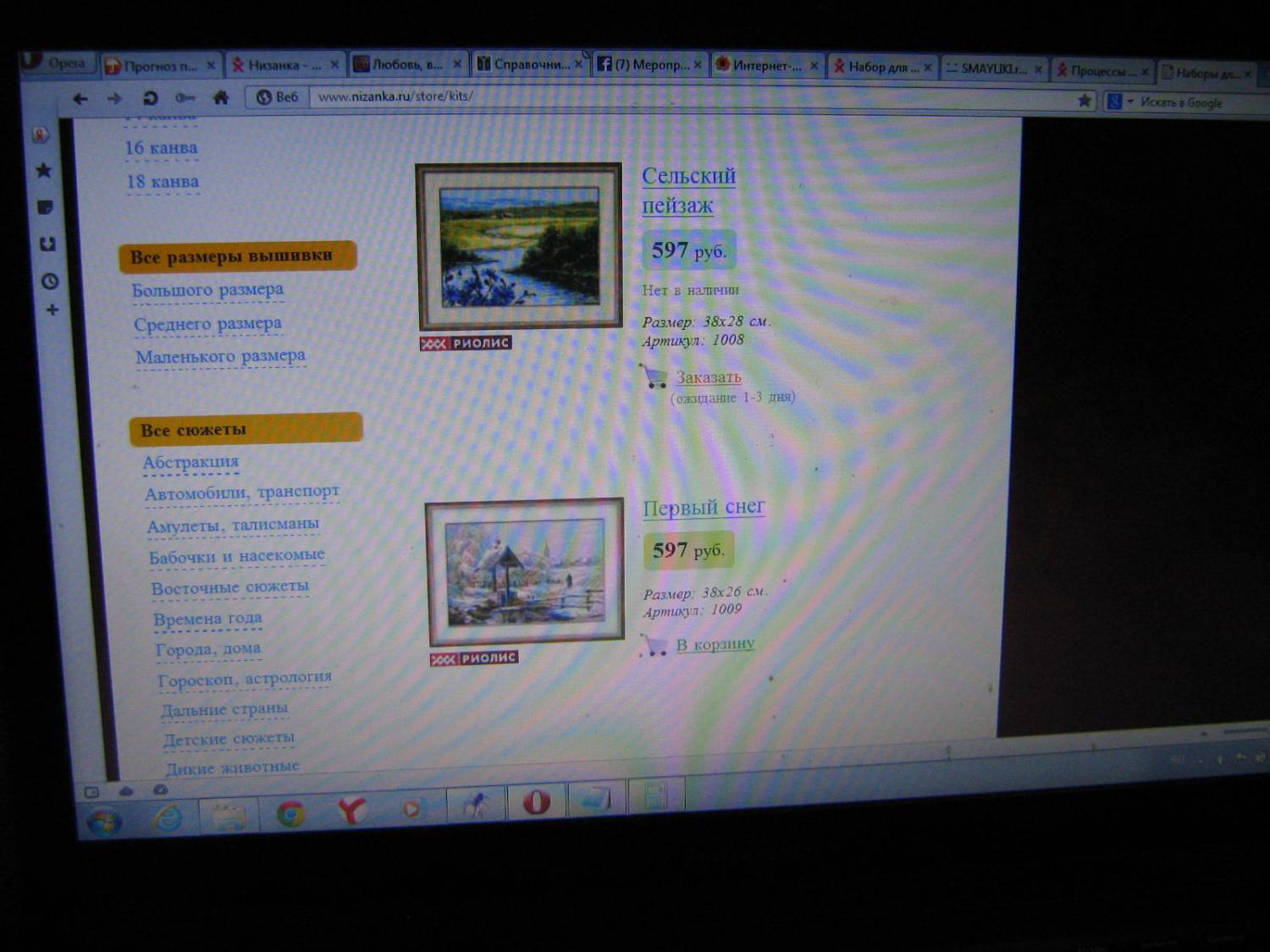Select the Все сюжеты category header
1270x952 pixels.
245,430
